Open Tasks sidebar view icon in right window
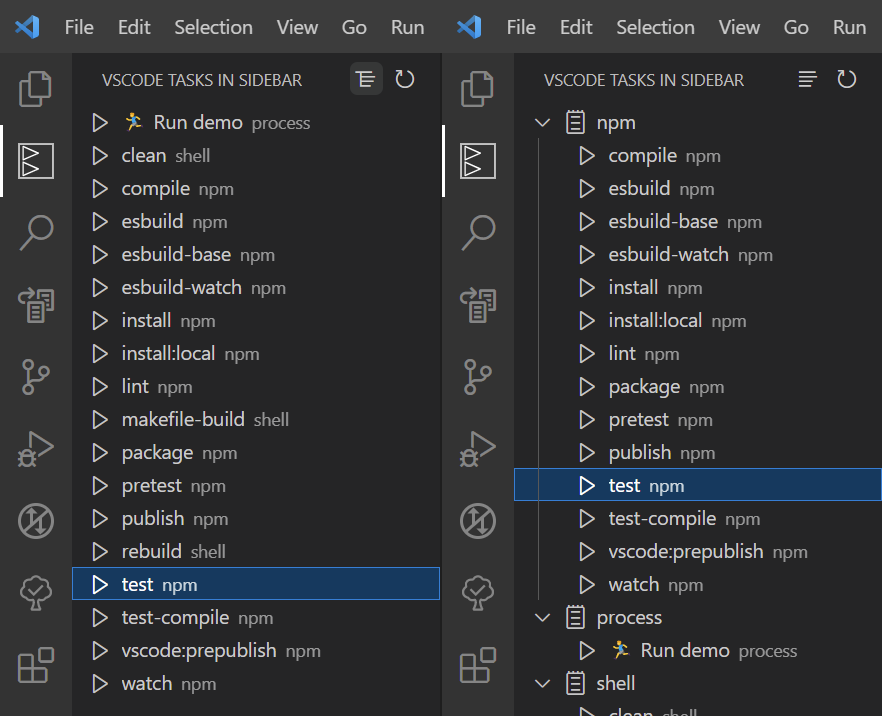 tap(478, 161)
